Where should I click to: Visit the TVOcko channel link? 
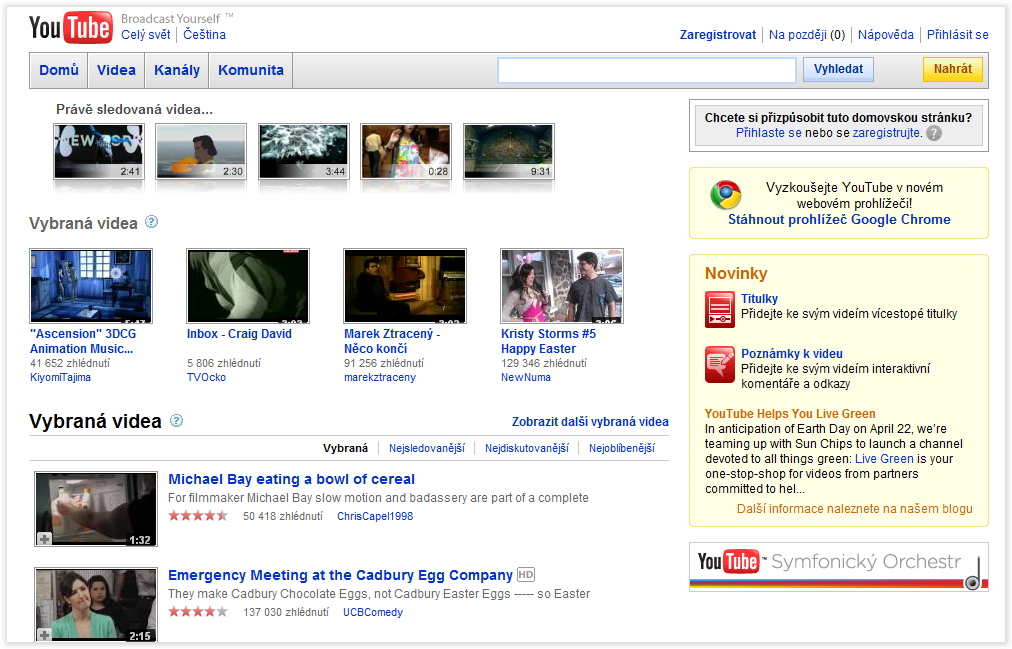coord(207,377)
